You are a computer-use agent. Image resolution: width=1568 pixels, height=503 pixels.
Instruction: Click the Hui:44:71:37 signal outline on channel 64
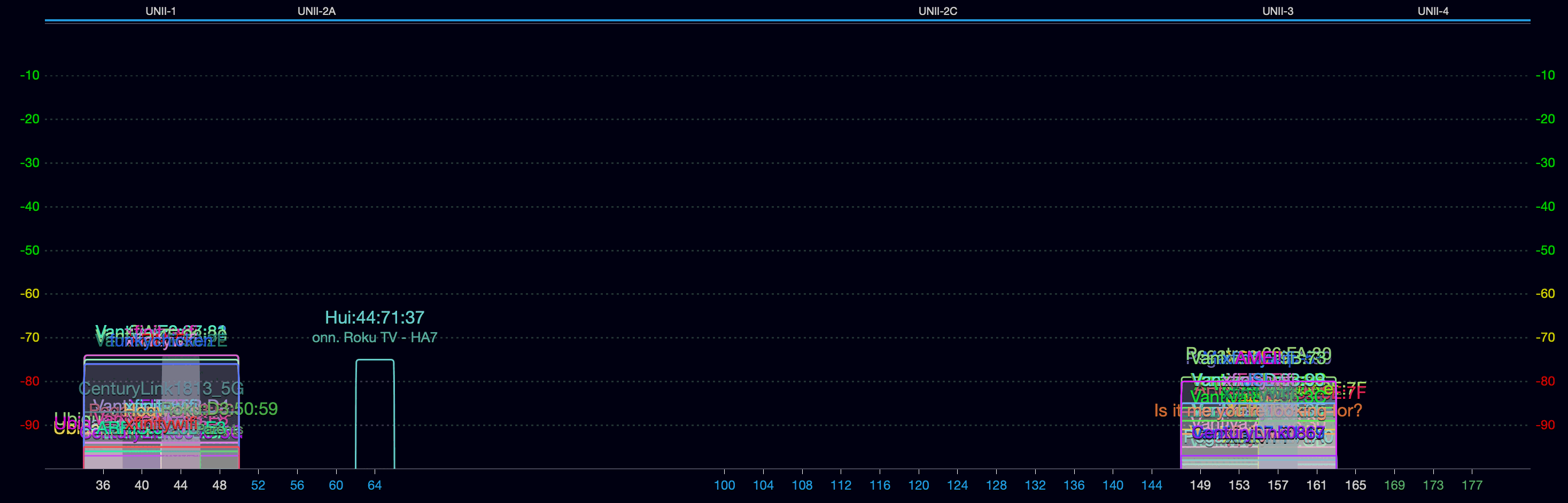375,414
